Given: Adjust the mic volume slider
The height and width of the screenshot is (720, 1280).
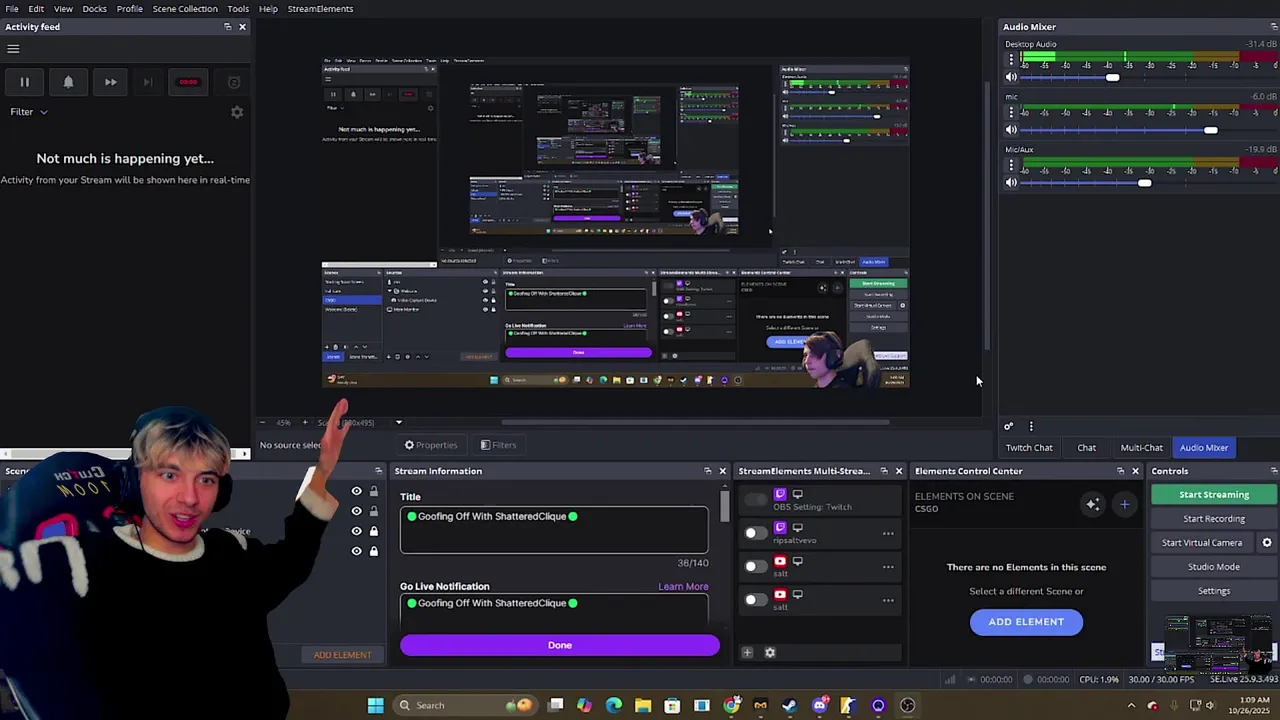Looking at the screenshot, I should tap(1211, 130).
